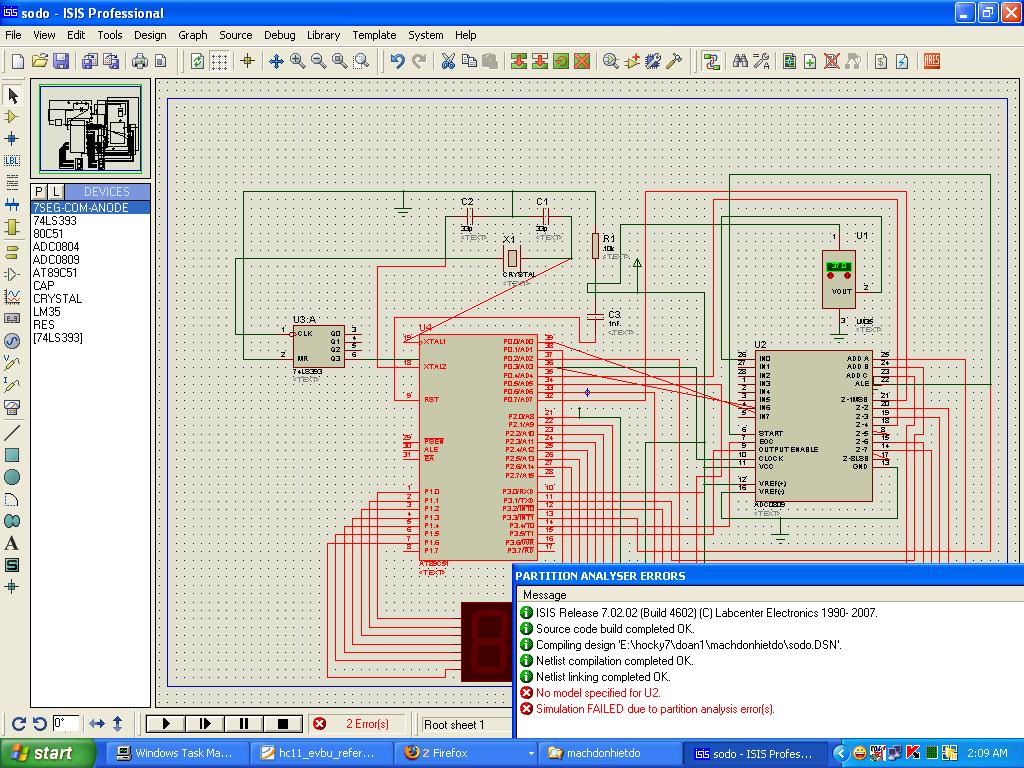Image resolution: width=1024 pixels, height=768 pixels.
Task: Select the 2D text tool
Action: point(12,543)
